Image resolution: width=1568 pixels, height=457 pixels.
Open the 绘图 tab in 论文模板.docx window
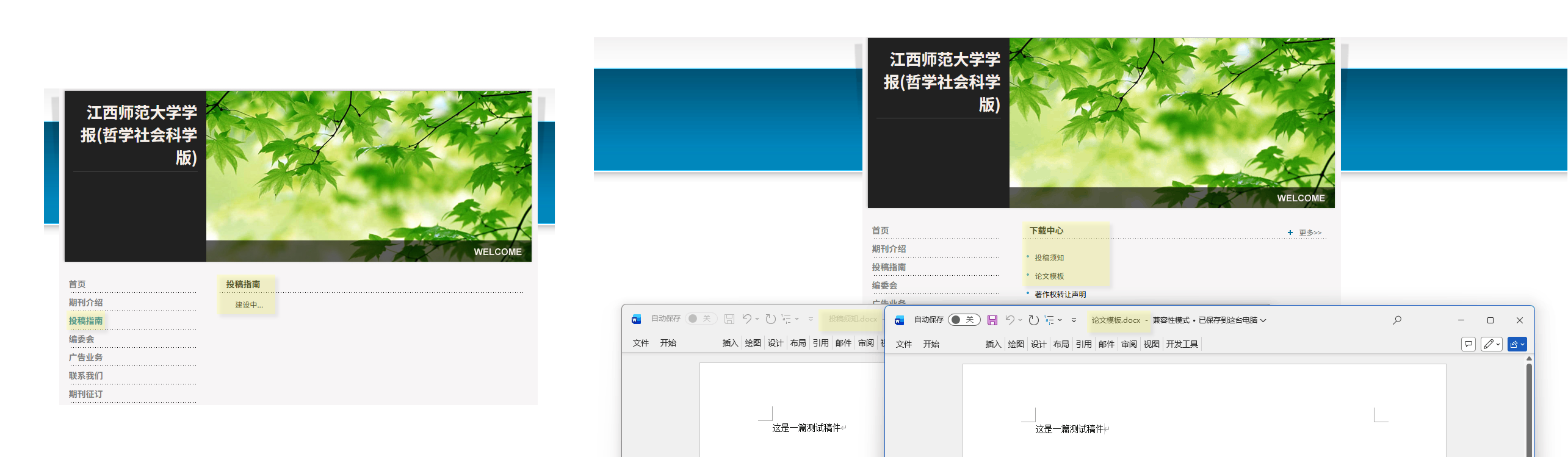tap(1016, 344)
